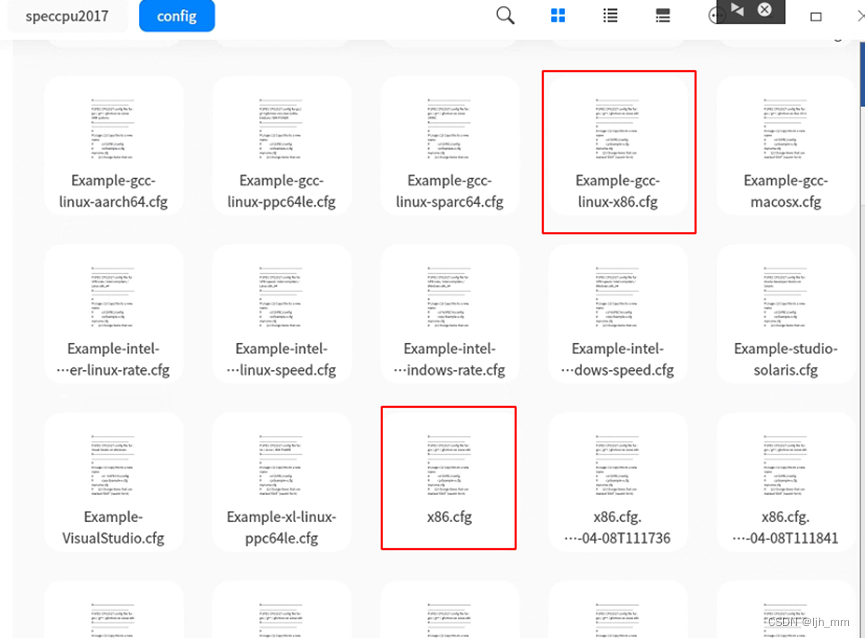Click file name text Example-xl-linux-ppc64le.cfg
Viewport: 865px width, 638px height.
[281, 528]
